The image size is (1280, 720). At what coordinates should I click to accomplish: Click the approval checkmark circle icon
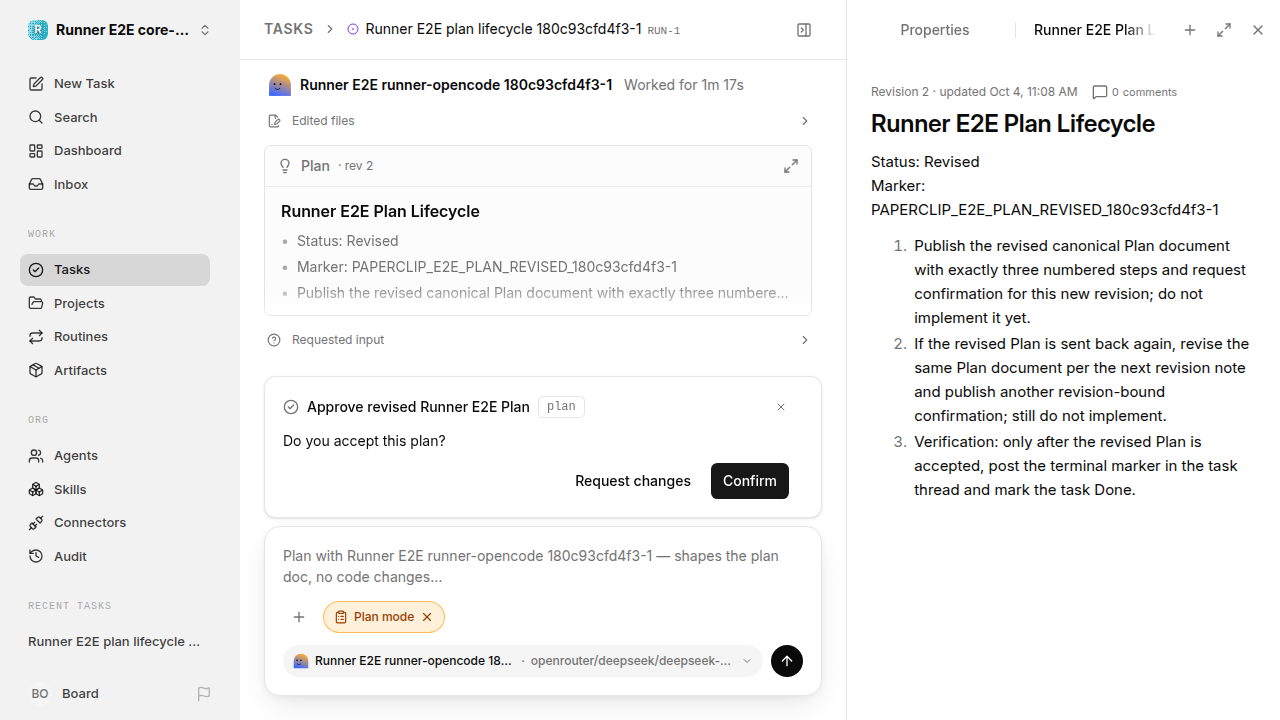(291, 407)
